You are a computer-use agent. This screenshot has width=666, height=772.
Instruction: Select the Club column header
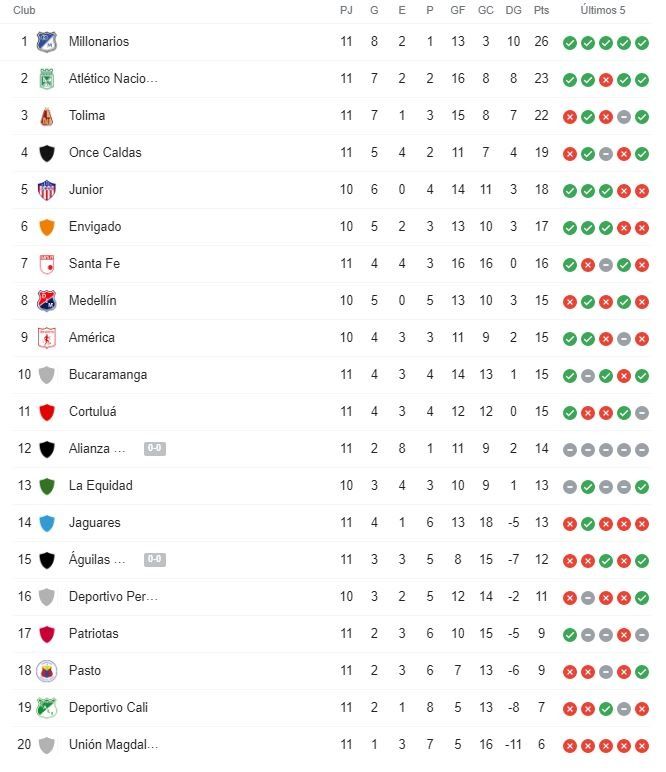pyautogui.click(x=24, y=10)
